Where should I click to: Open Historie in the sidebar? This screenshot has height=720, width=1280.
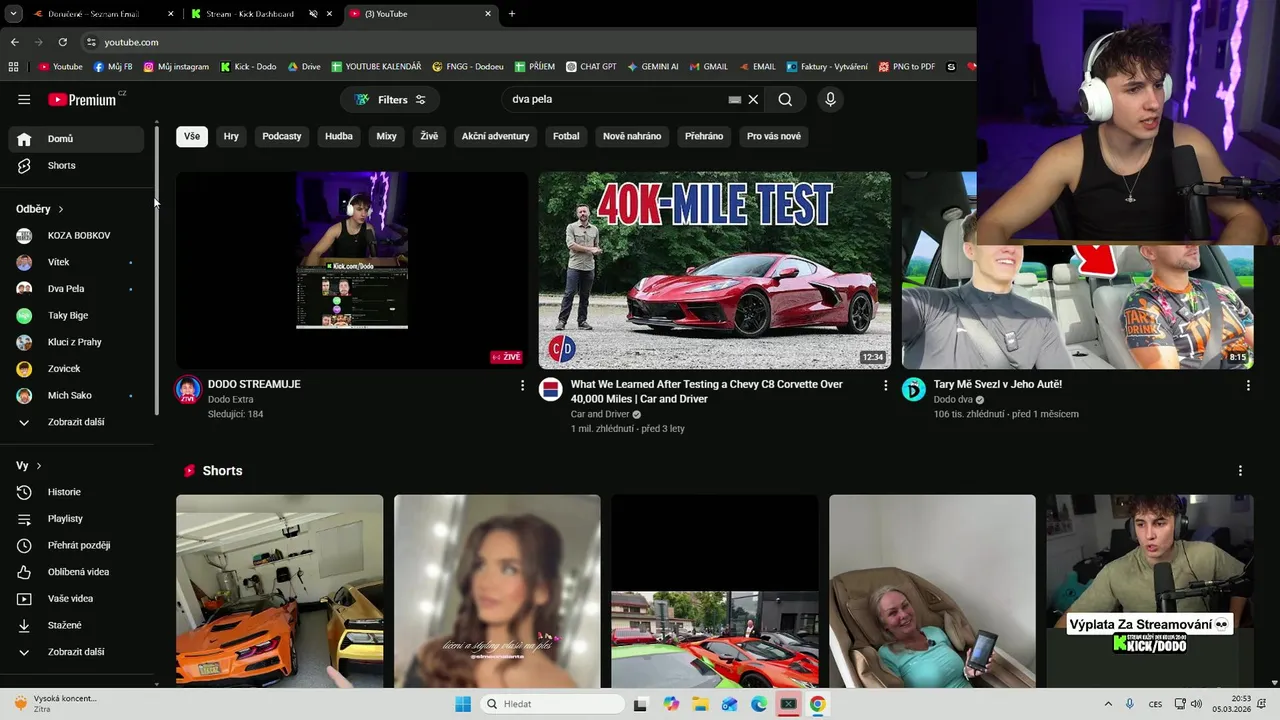pyautogui.click(x=76, y=492)
